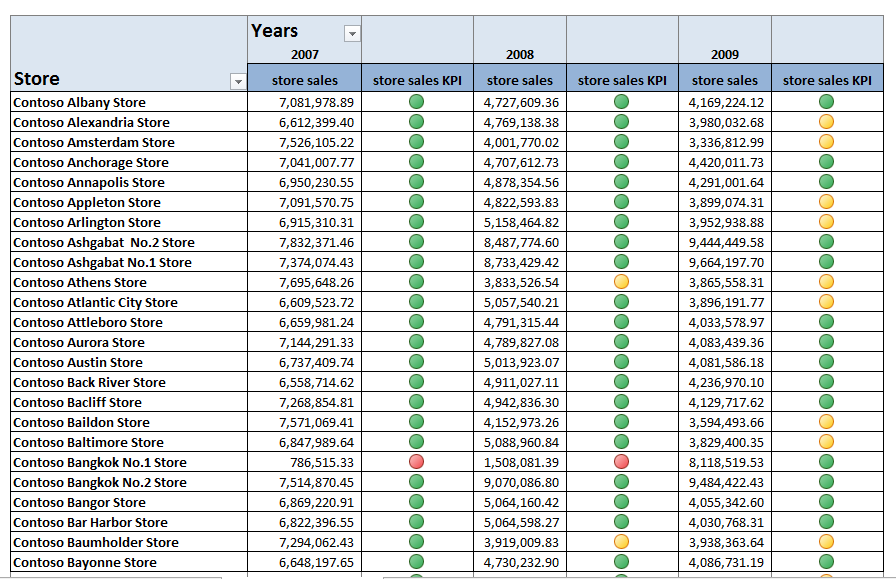Select the 2009 year header cell
The height and width of the screenshot is (579, 896).
point(725,55)
